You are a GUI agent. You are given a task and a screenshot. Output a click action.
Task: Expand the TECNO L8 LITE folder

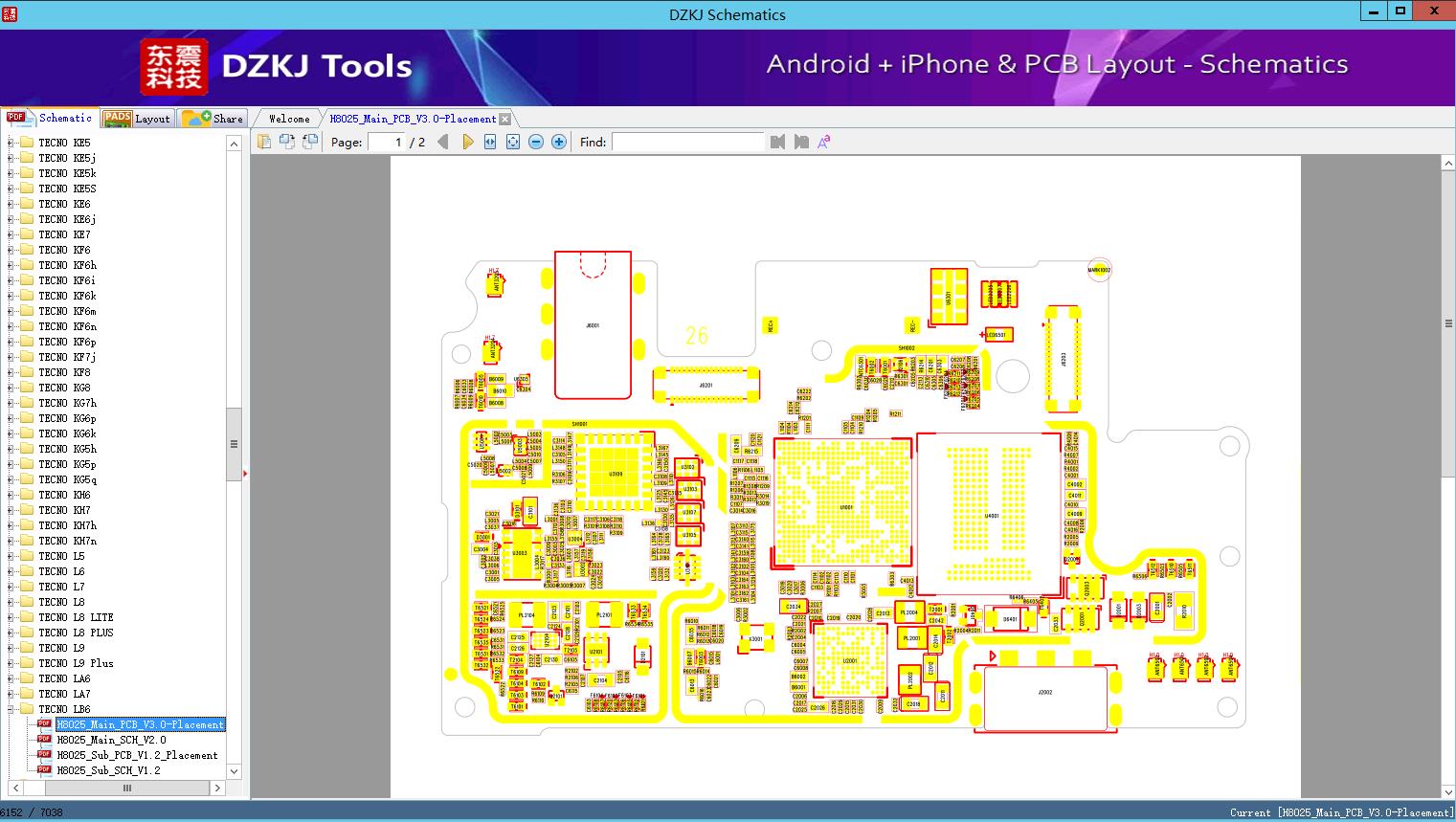(11, 617)
